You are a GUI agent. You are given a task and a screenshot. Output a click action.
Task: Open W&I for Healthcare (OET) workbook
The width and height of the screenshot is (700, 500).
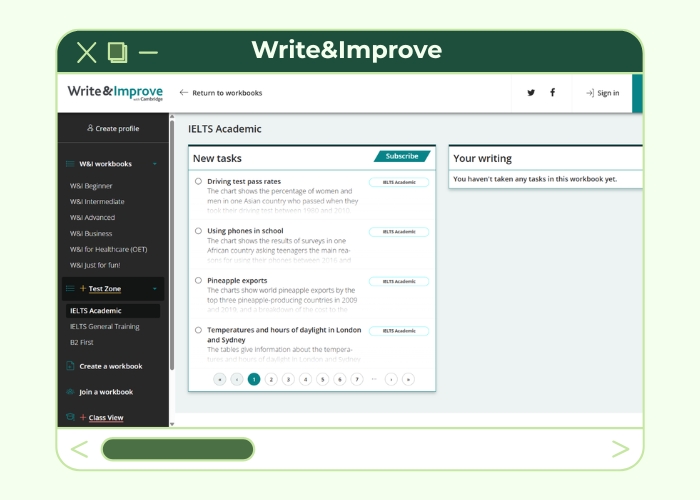point(108,249)
